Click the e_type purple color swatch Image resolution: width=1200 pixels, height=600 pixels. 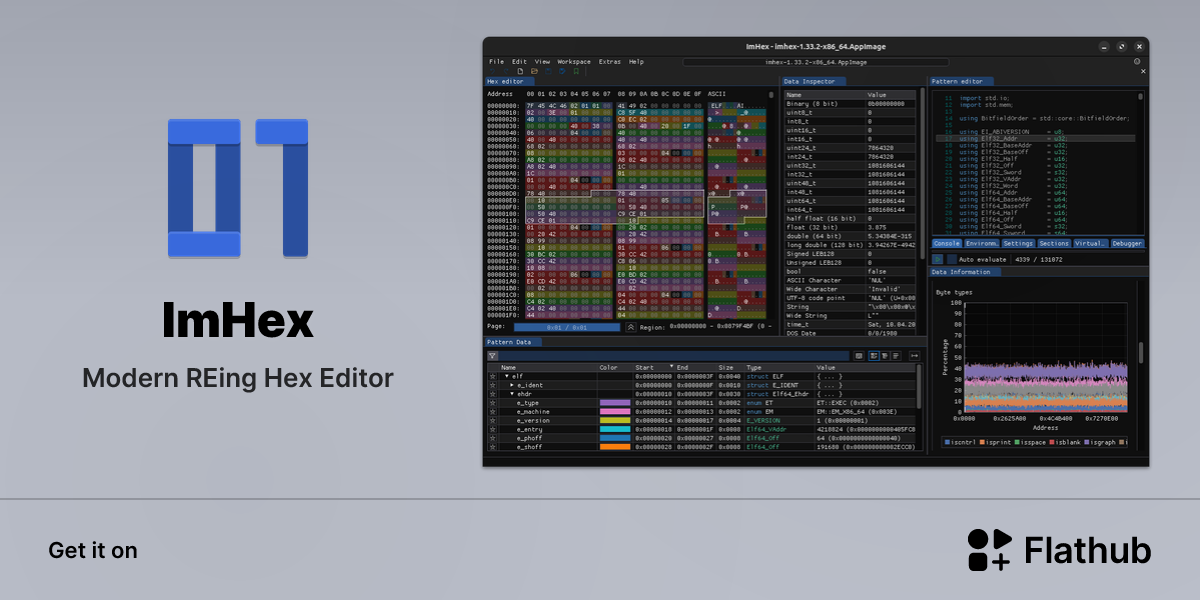pyautogui.click(x=615, y=403)
